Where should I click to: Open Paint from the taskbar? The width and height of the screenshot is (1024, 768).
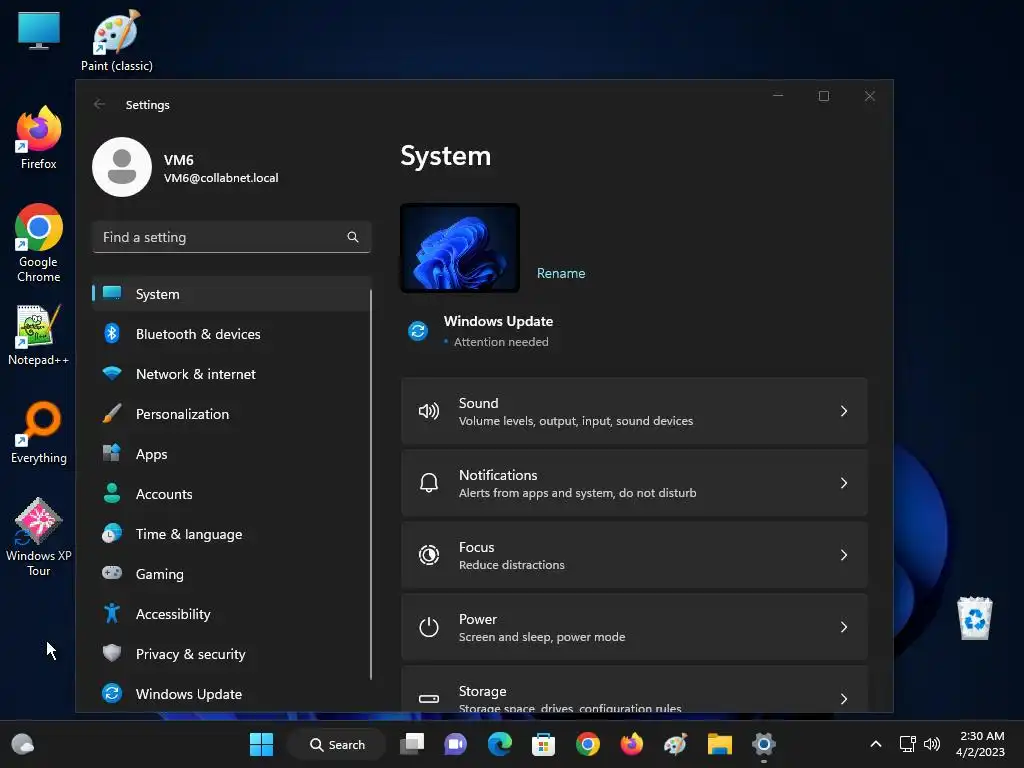675,744
